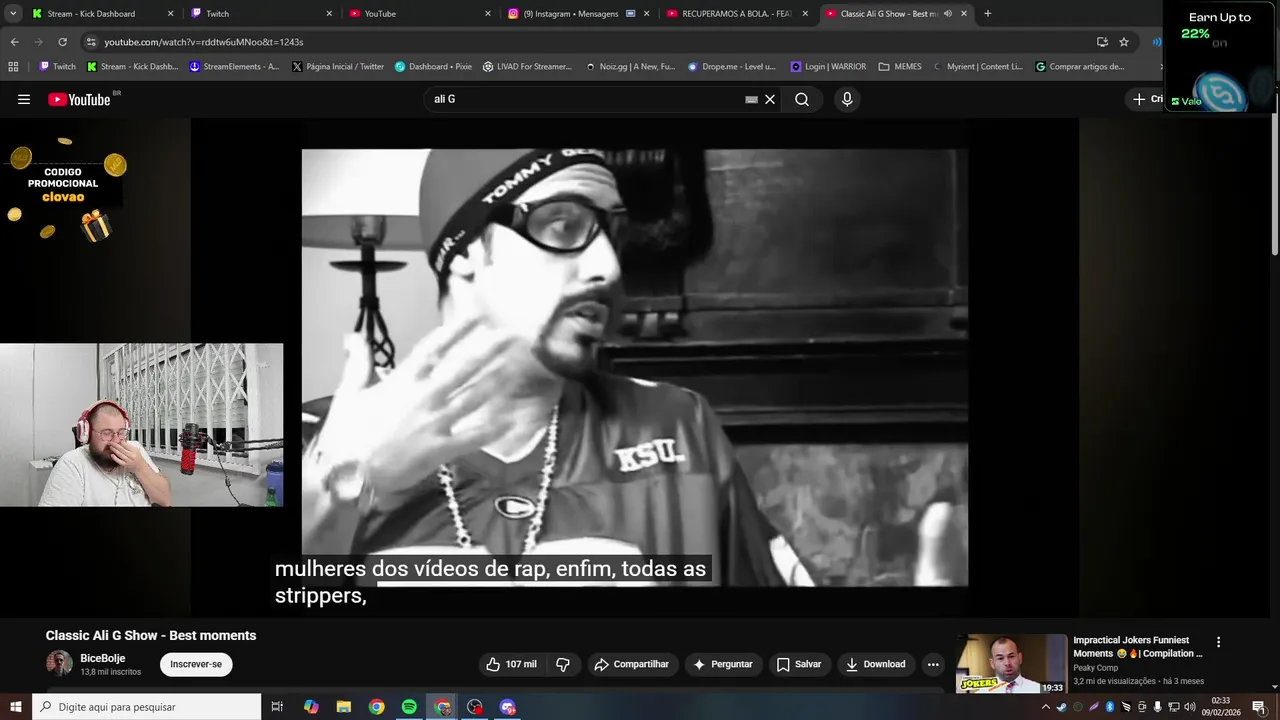Reload the current page
Viewport: 1280px width, 720px height.
pyautogui.click(x=62, y=42)
